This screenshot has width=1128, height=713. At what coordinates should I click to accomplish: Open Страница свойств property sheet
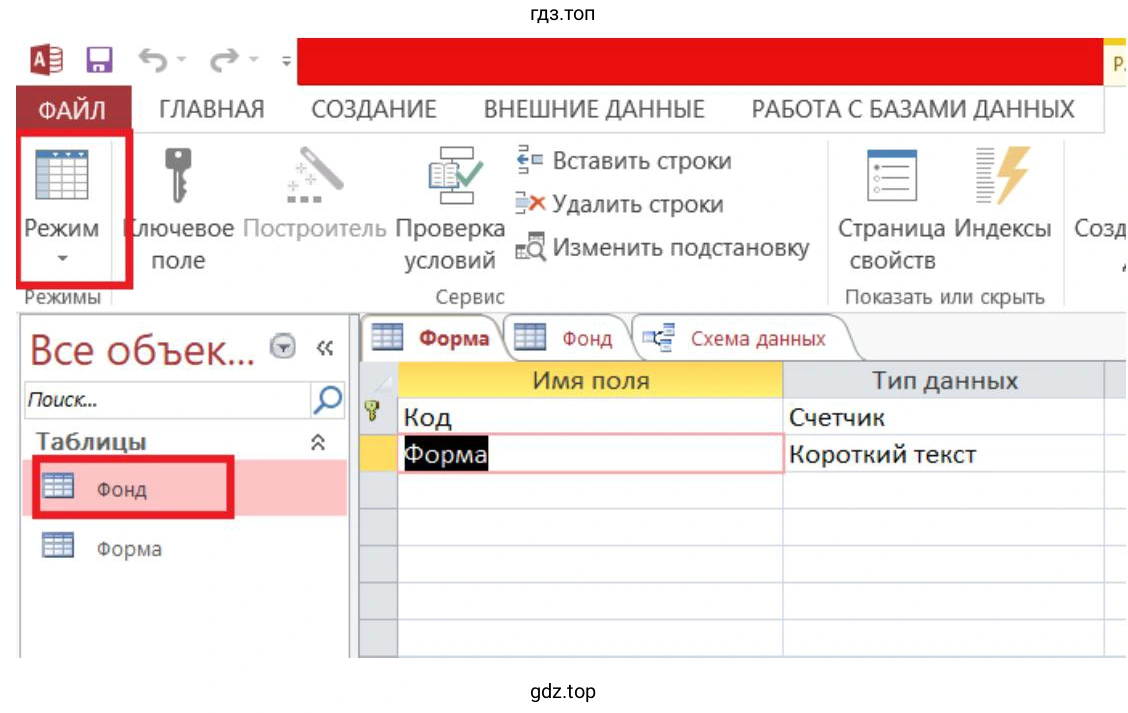891,177
